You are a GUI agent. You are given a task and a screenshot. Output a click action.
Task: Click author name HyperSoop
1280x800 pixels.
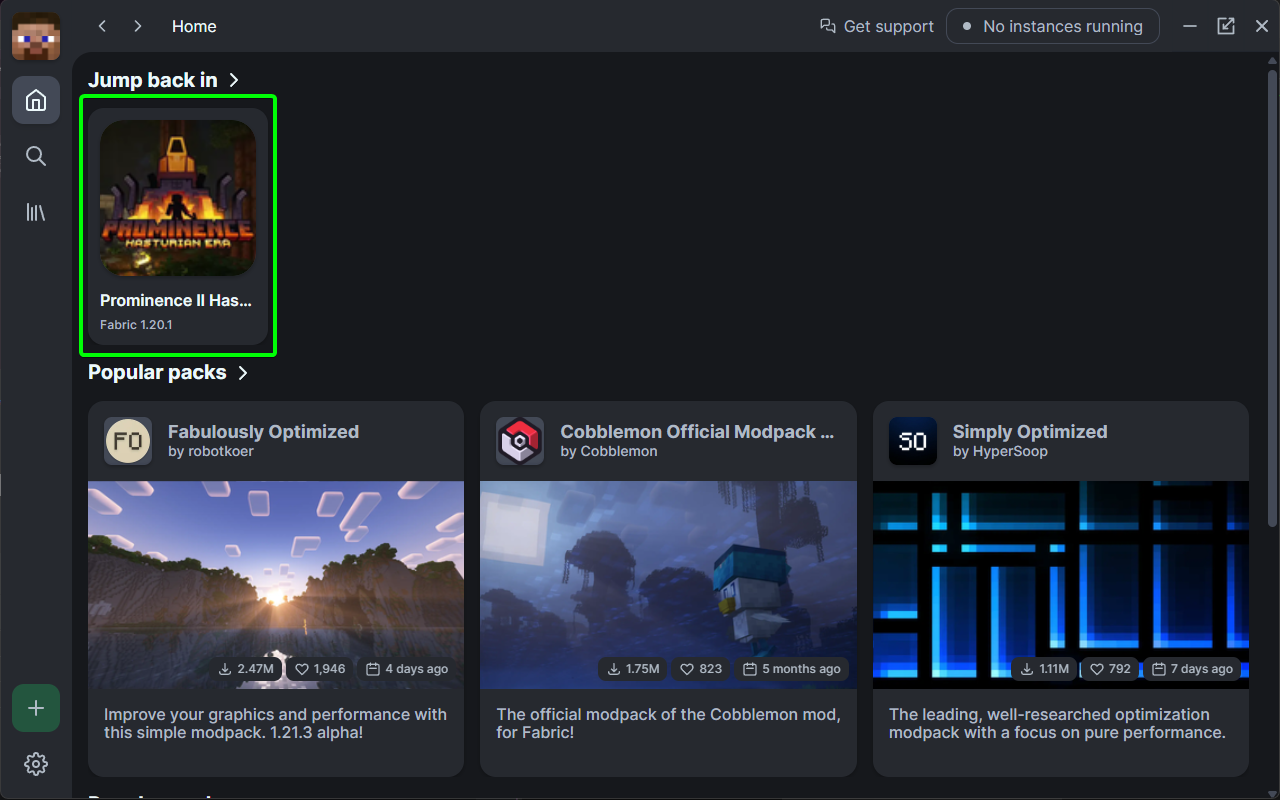(x=1008, y=451)
